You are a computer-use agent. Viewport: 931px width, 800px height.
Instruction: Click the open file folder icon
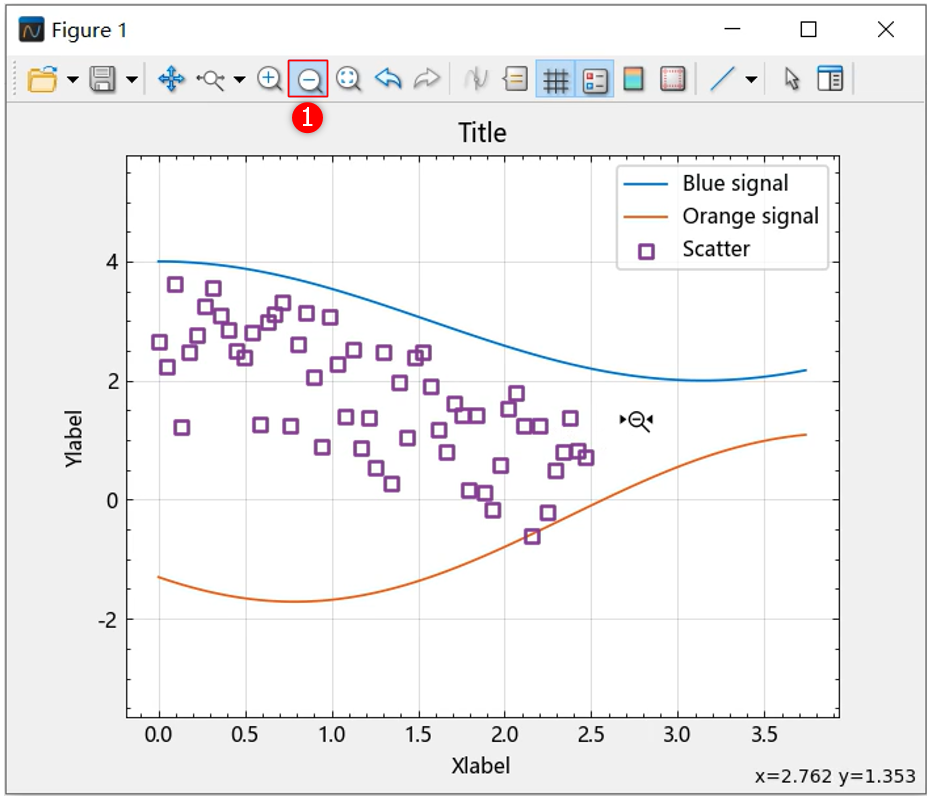(42, 79)
